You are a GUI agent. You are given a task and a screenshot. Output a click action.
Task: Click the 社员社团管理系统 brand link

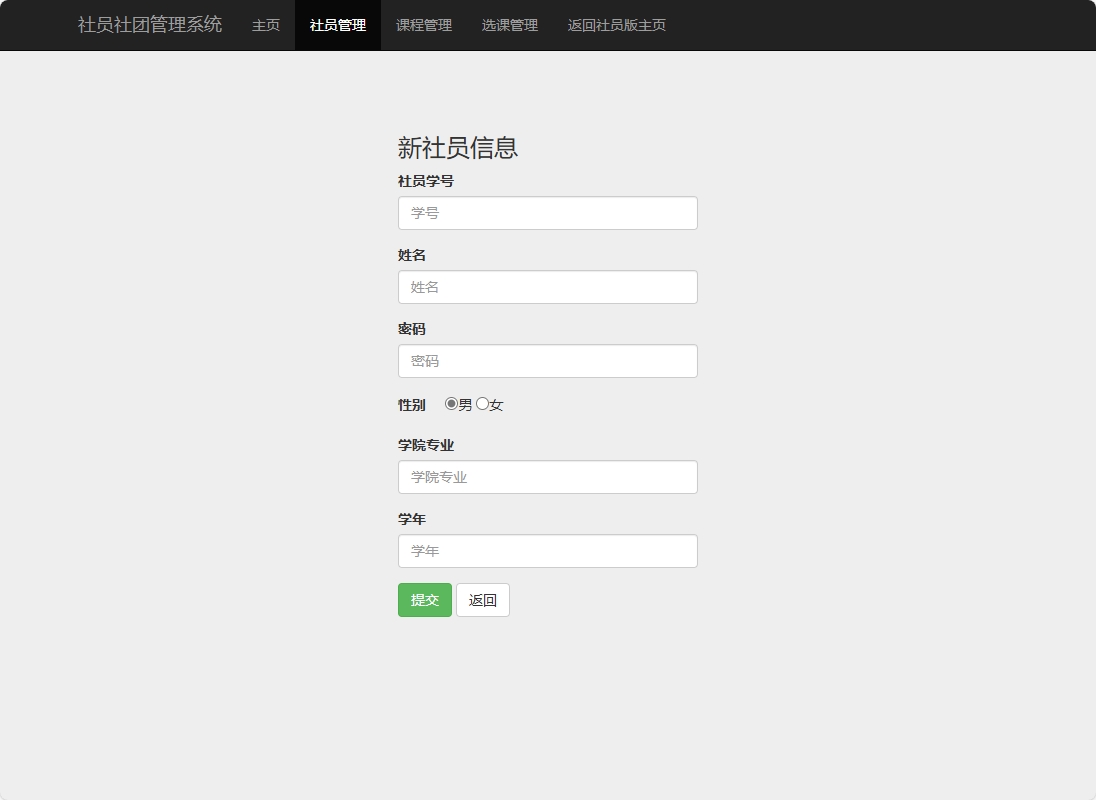coord(148,25)
